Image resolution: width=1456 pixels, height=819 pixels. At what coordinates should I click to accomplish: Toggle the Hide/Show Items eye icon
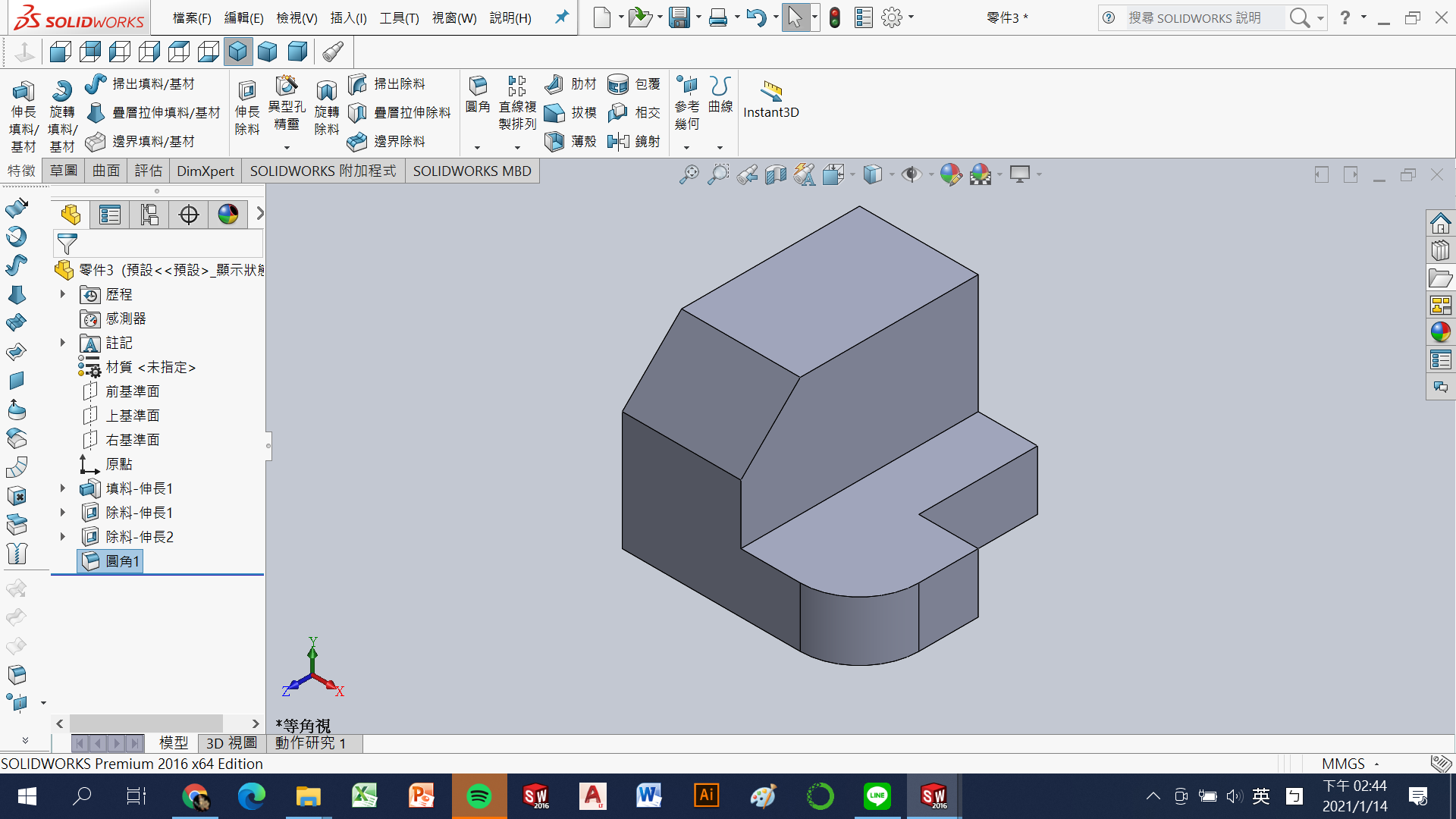click(x=912, y=175)
